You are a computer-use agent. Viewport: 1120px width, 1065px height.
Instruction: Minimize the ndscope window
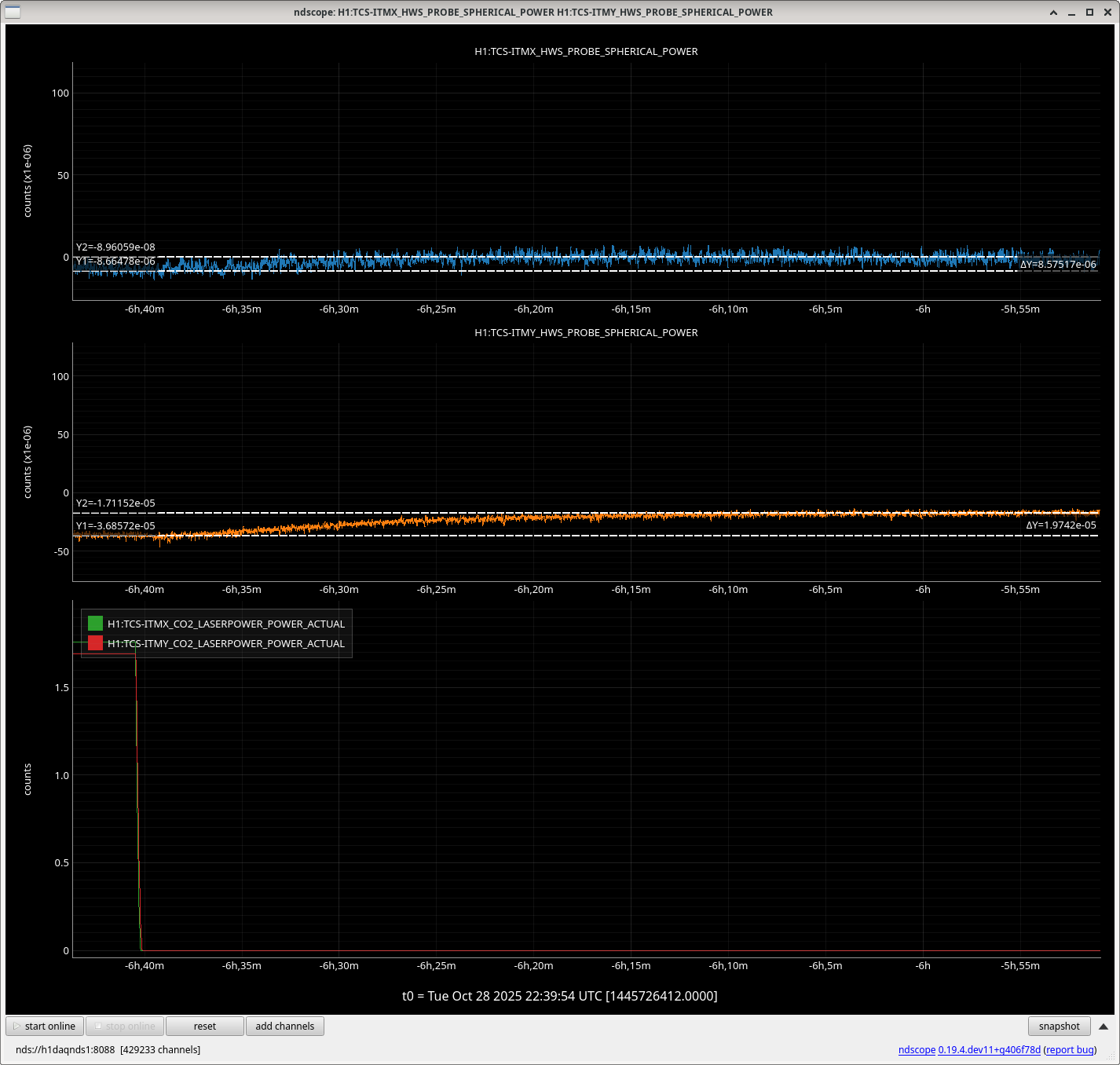pyautogui.click(x=1071, y=12)
